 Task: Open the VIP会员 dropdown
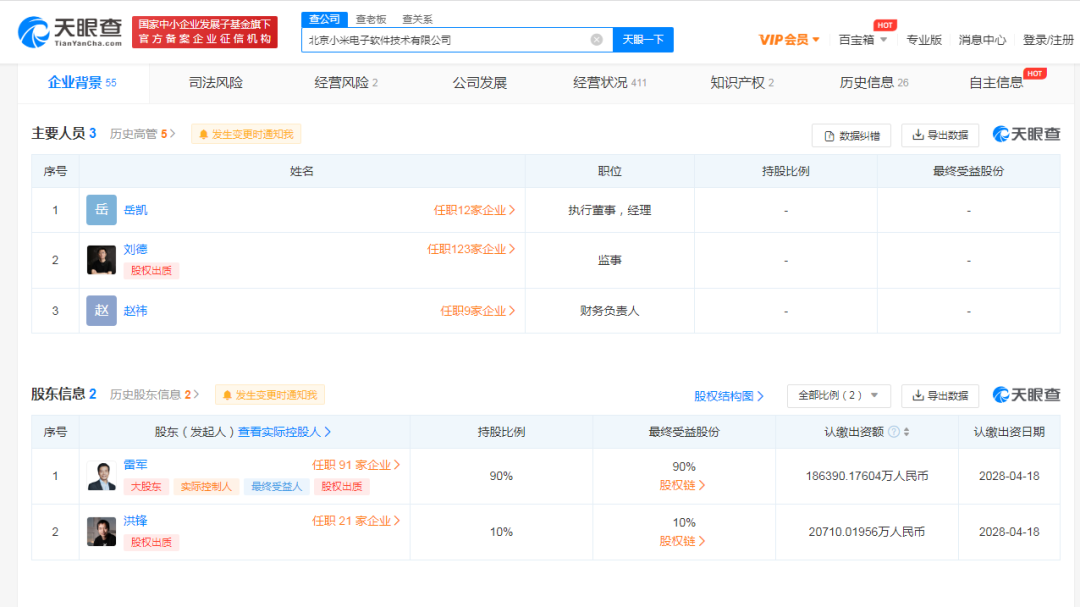coord(789,40)
